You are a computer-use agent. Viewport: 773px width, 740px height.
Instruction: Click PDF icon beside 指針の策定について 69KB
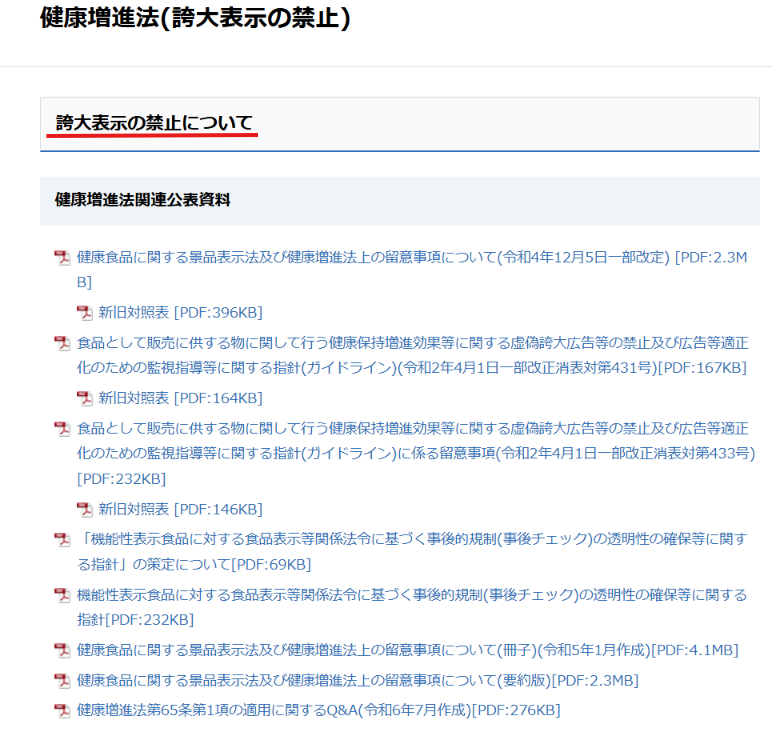(x=62, y=540)
